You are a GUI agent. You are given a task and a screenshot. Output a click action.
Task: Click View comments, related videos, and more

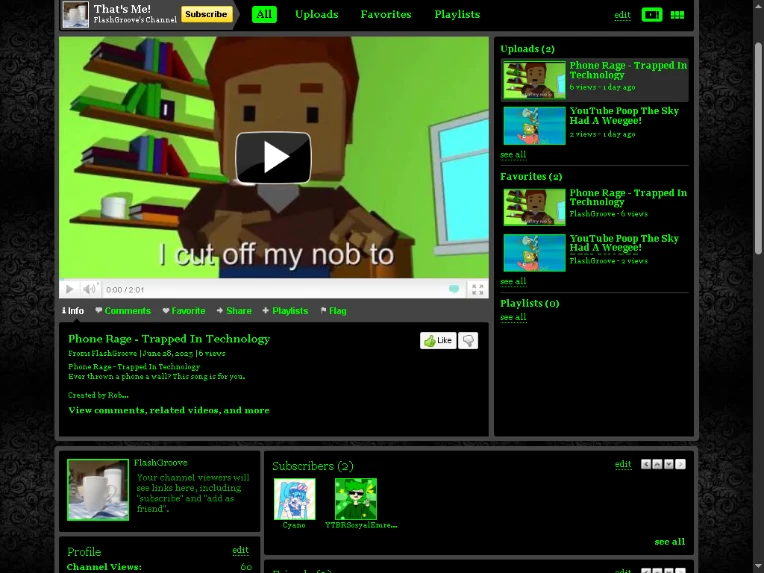pyautogui.click(x=169, y=410)
